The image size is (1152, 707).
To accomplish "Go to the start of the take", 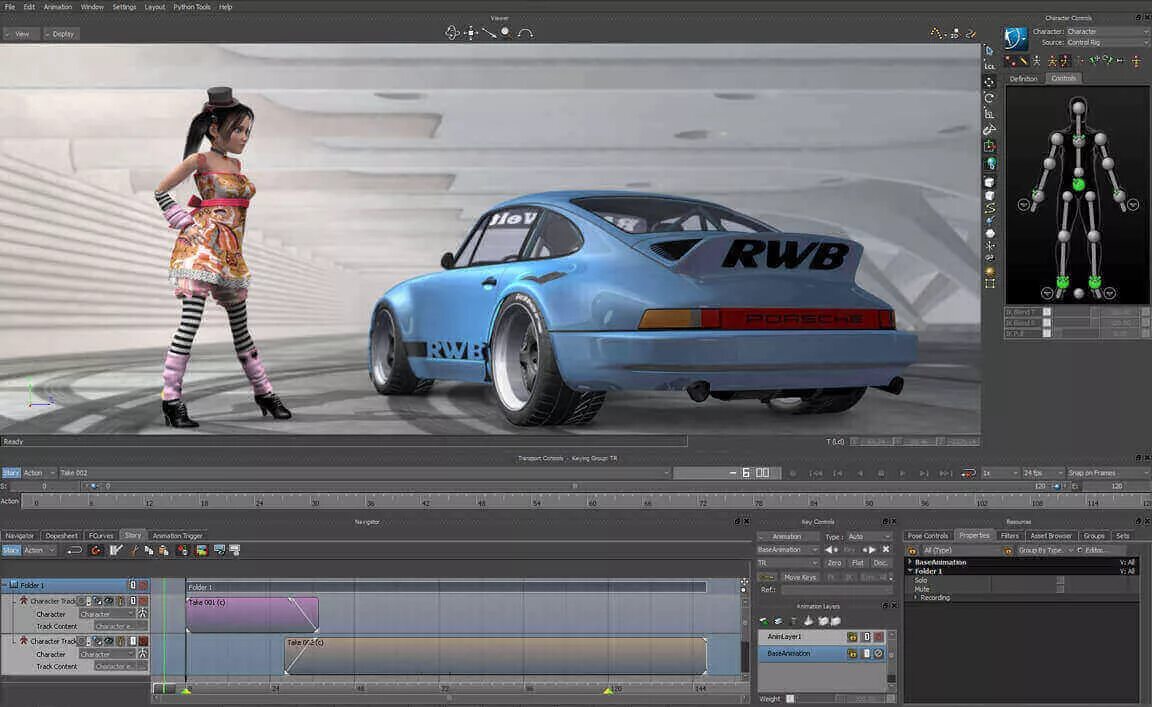I will 815,473.
